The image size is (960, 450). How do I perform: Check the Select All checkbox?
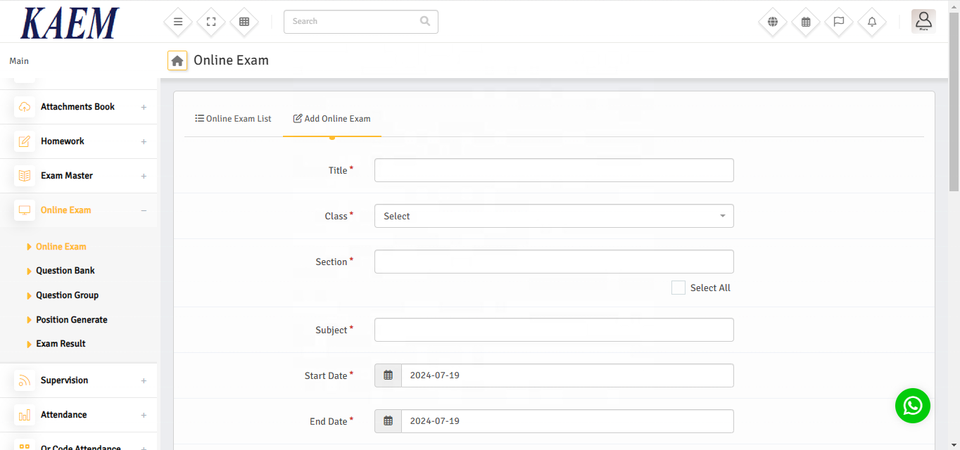(x=678, y=288)
